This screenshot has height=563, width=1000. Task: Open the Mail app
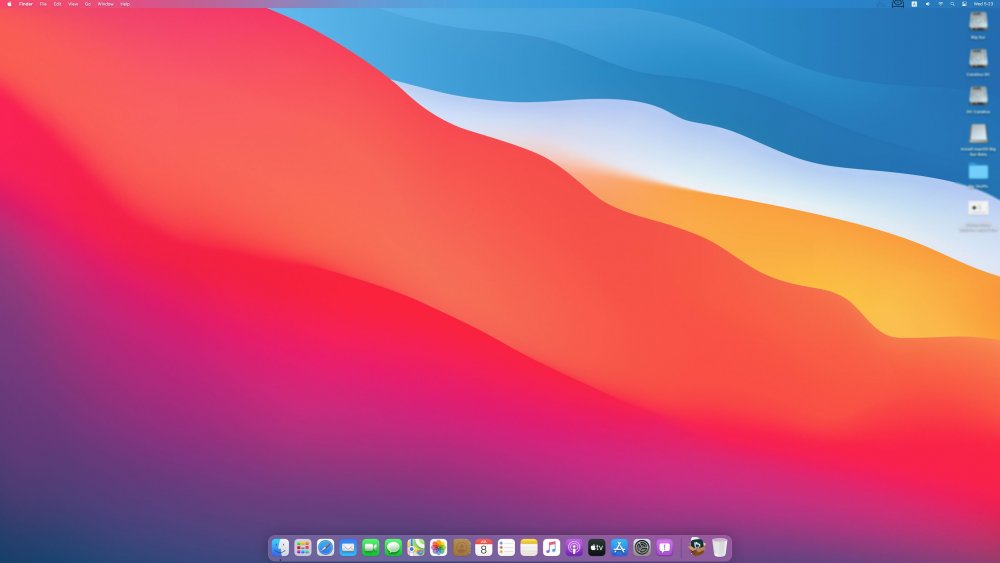[348, 547]
